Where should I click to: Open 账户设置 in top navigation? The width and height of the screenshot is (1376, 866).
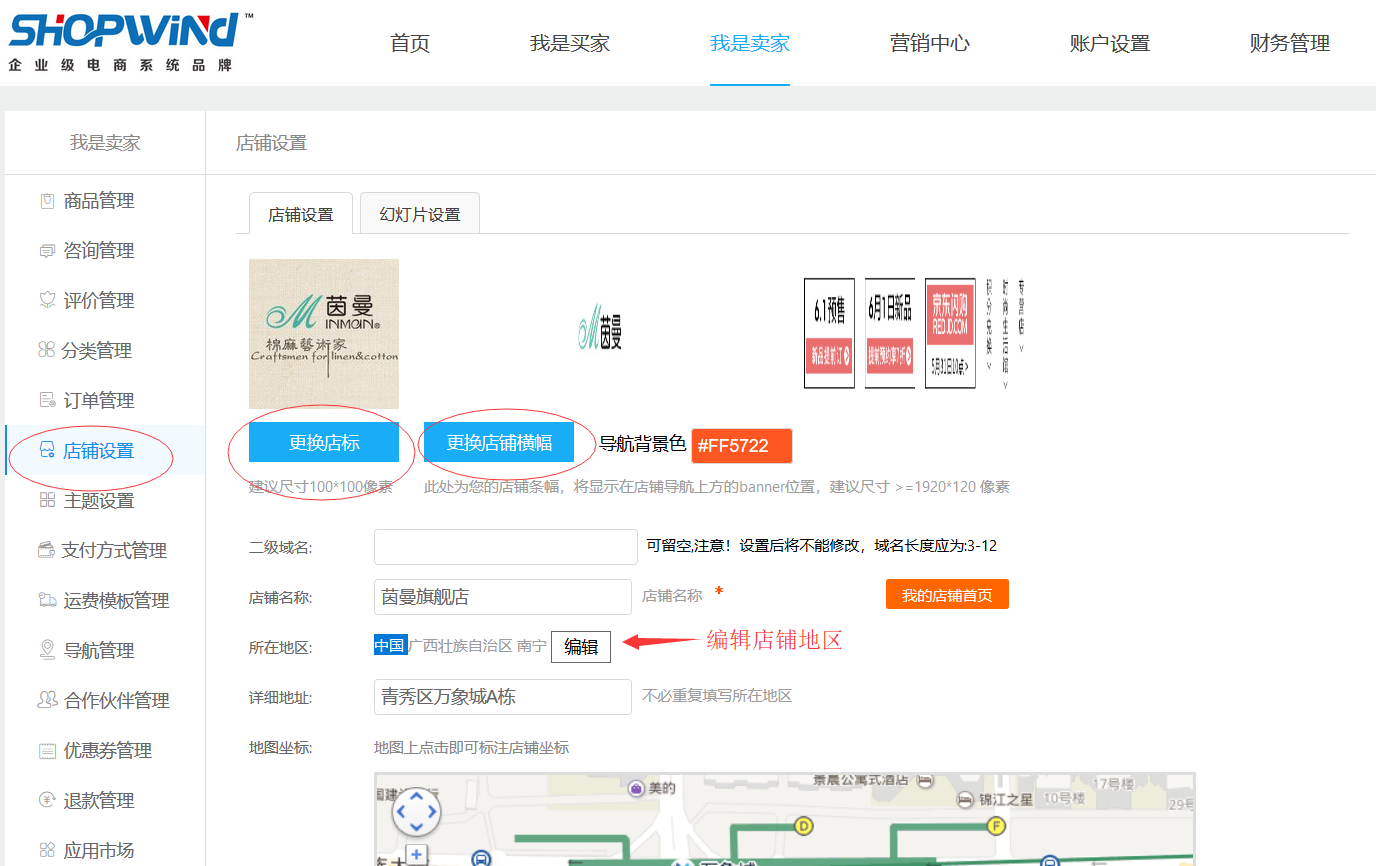1110,43
